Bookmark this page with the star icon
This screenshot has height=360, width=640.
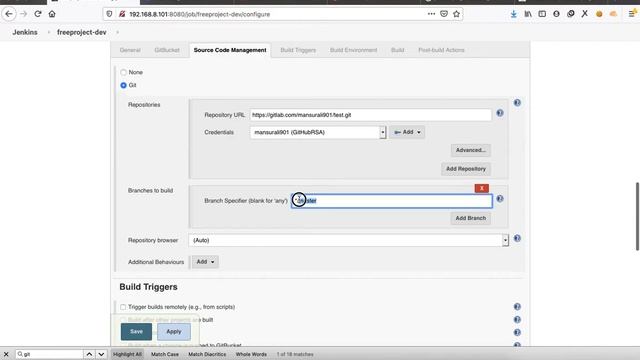[x=456, y=14]
